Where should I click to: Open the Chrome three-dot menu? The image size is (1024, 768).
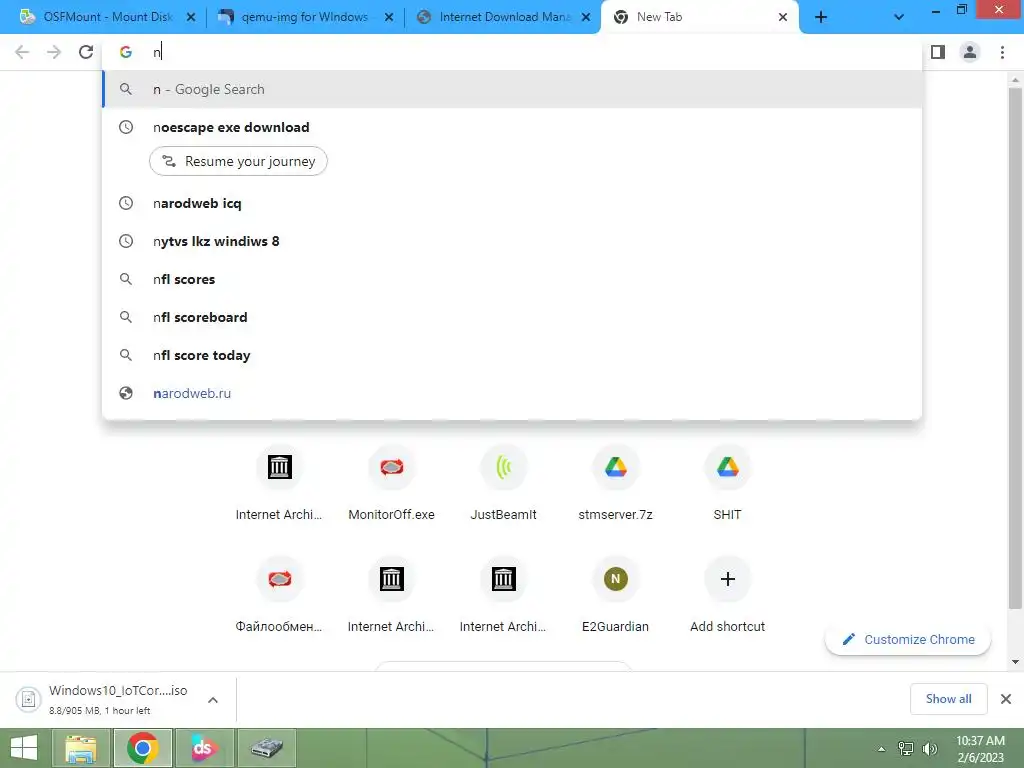(1002, 52)
